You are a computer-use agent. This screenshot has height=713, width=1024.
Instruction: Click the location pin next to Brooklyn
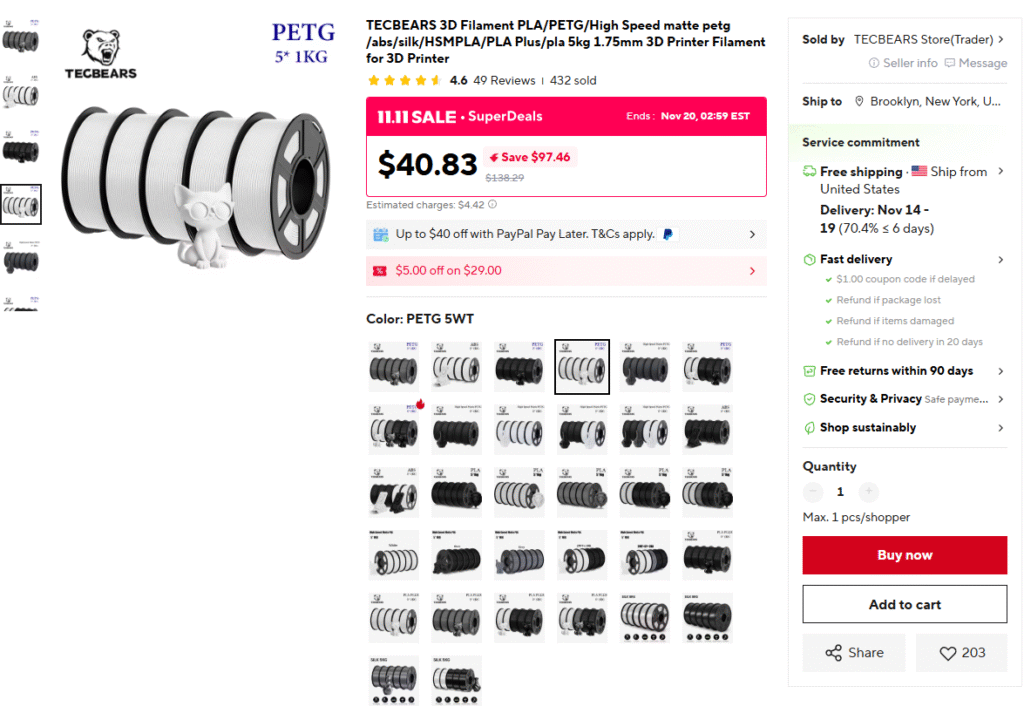tap(859, 102)
